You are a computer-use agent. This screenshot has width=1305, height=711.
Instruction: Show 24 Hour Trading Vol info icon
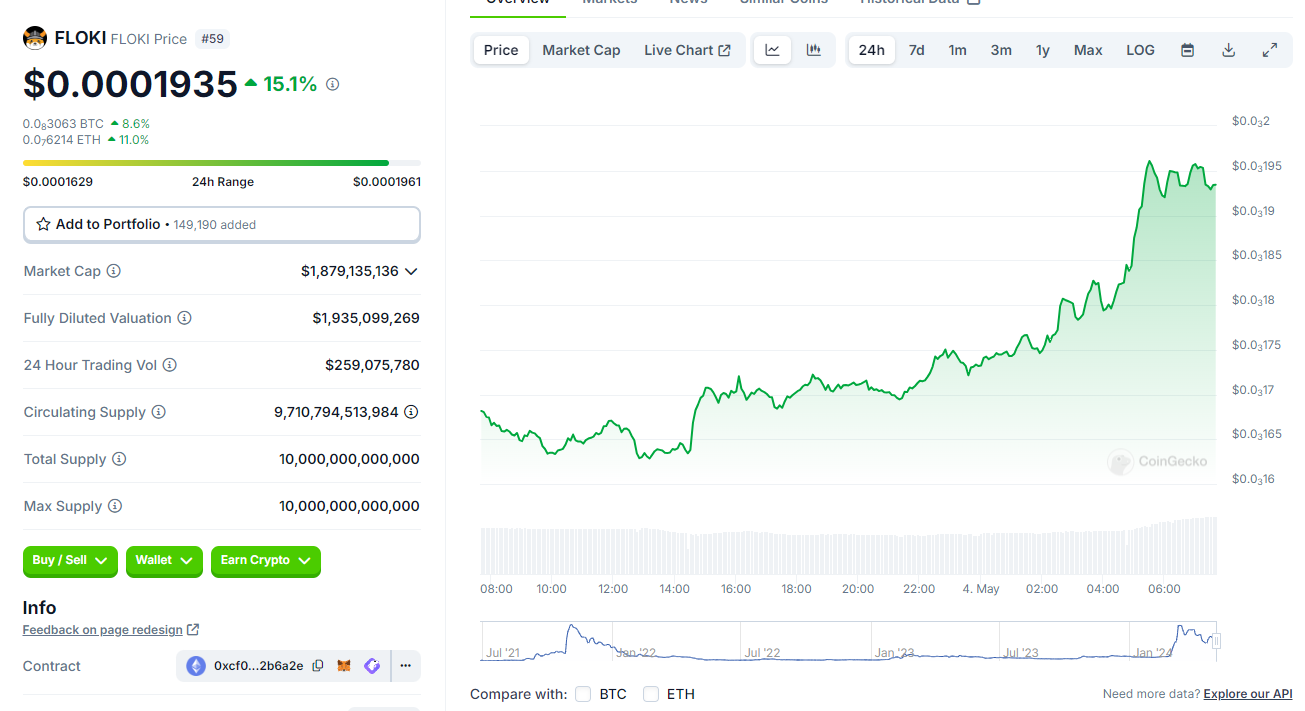click(170, 365)
